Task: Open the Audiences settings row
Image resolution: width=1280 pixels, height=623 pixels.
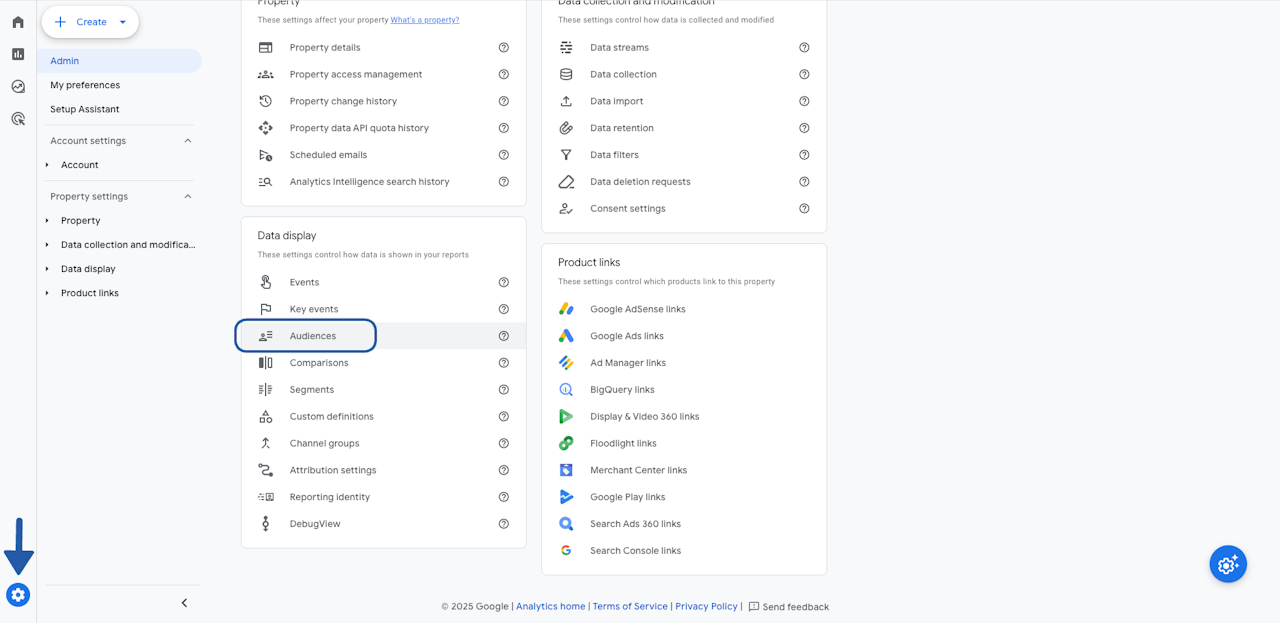Action: (313, 336)
